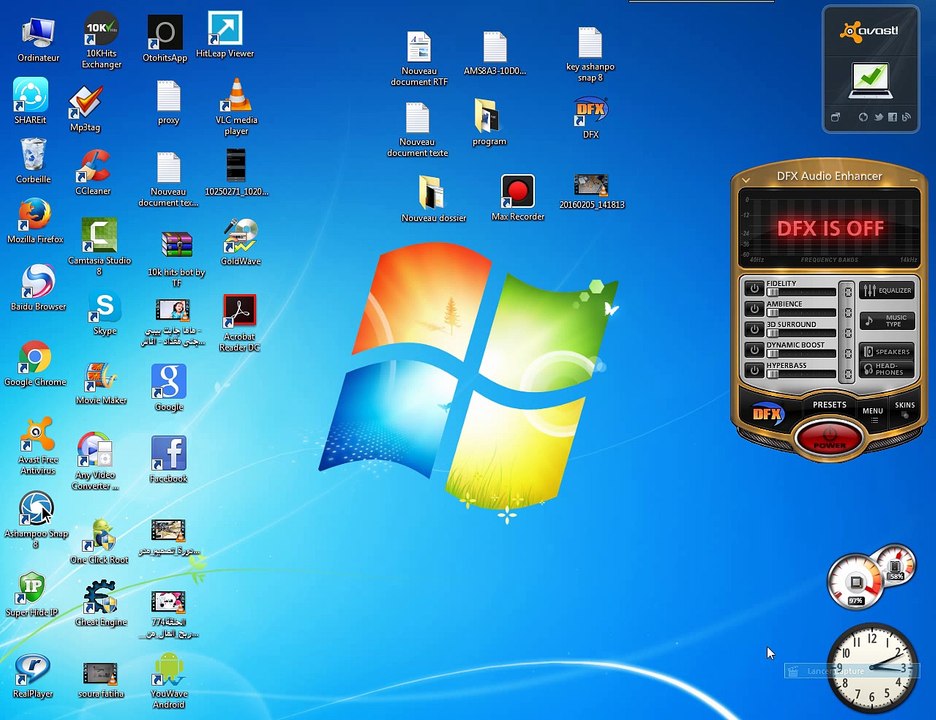Select the proxy text file
936x720 pixels.
click(x=168, y=103)
